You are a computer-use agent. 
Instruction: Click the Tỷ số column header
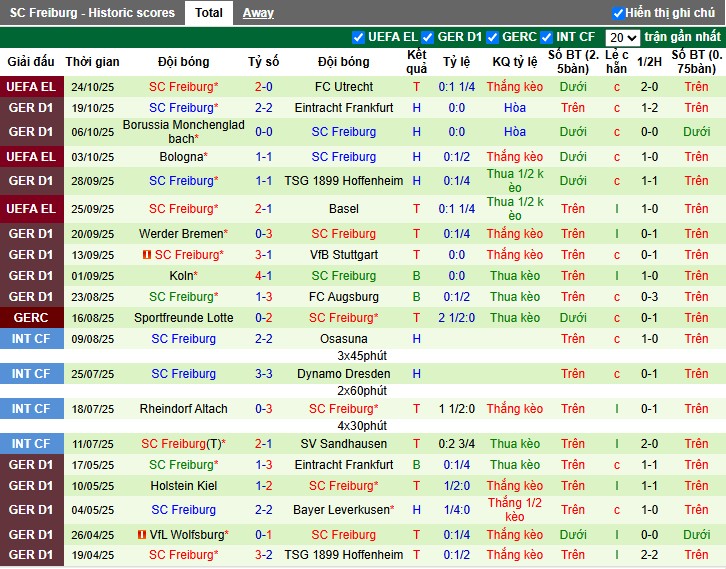263,62
